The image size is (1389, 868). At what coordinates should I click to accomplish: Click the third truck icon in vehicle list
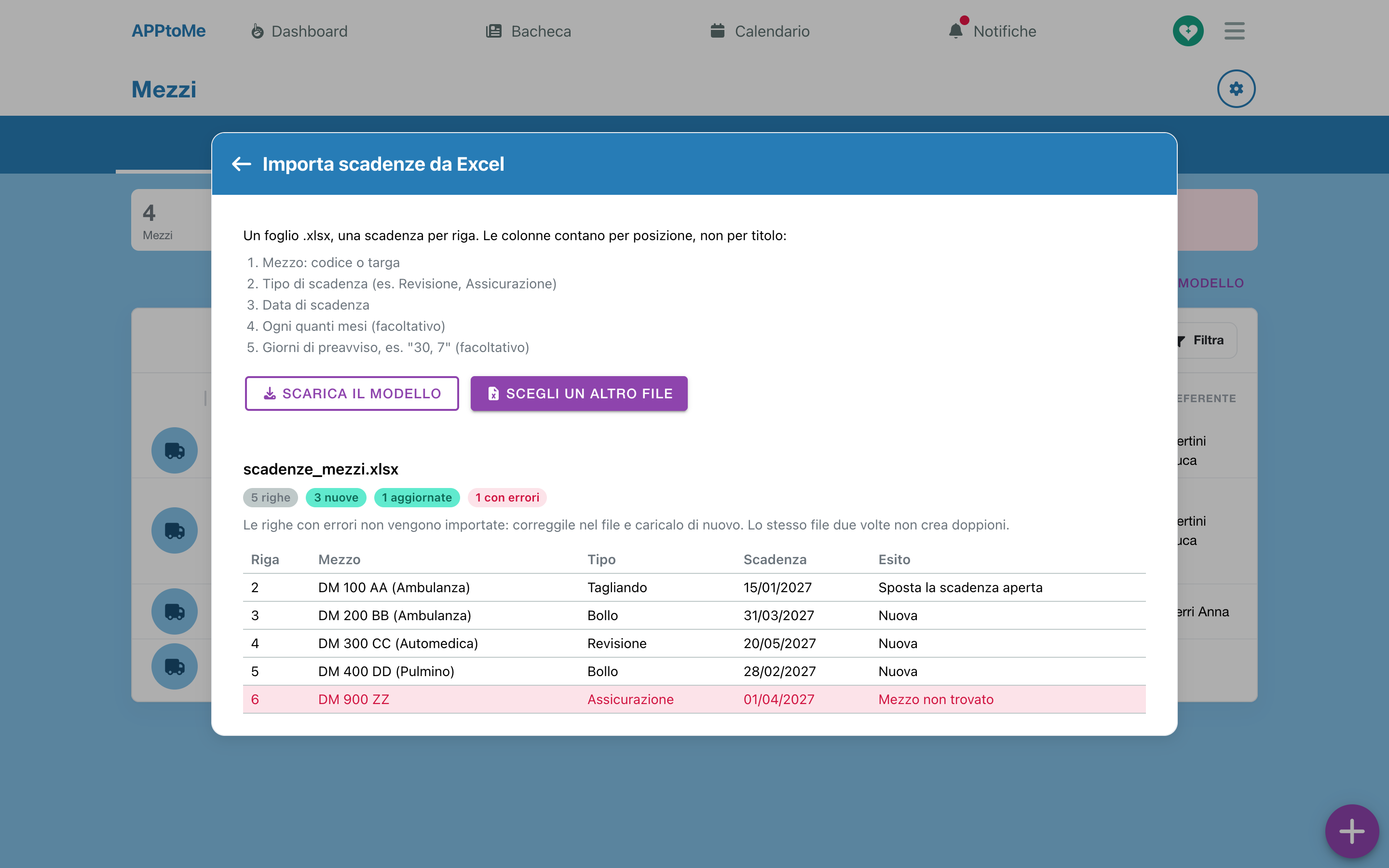click(x=175, y=611)
